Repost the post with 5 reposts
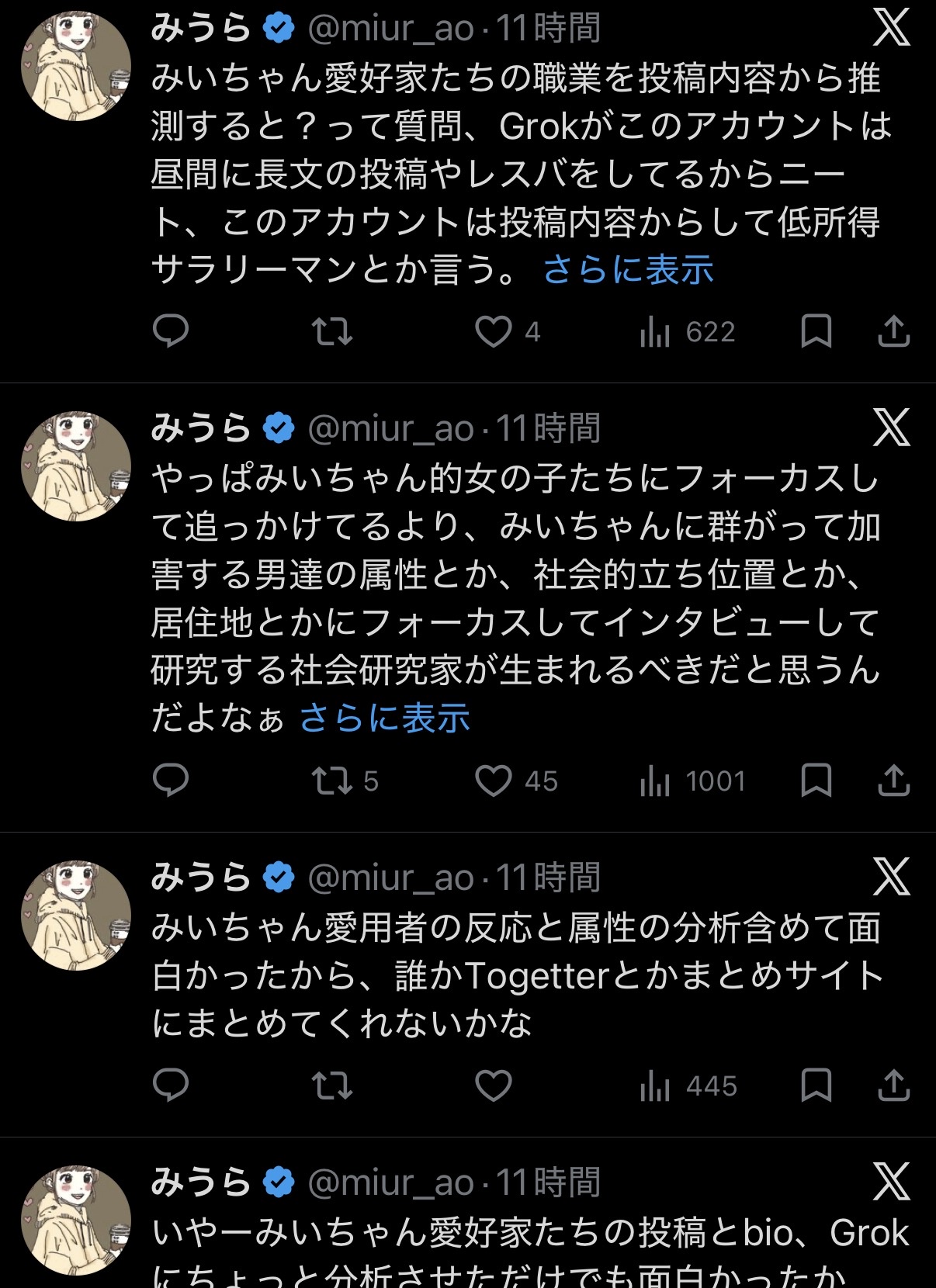Screen dimensions: 936x1288 [332, 781]
